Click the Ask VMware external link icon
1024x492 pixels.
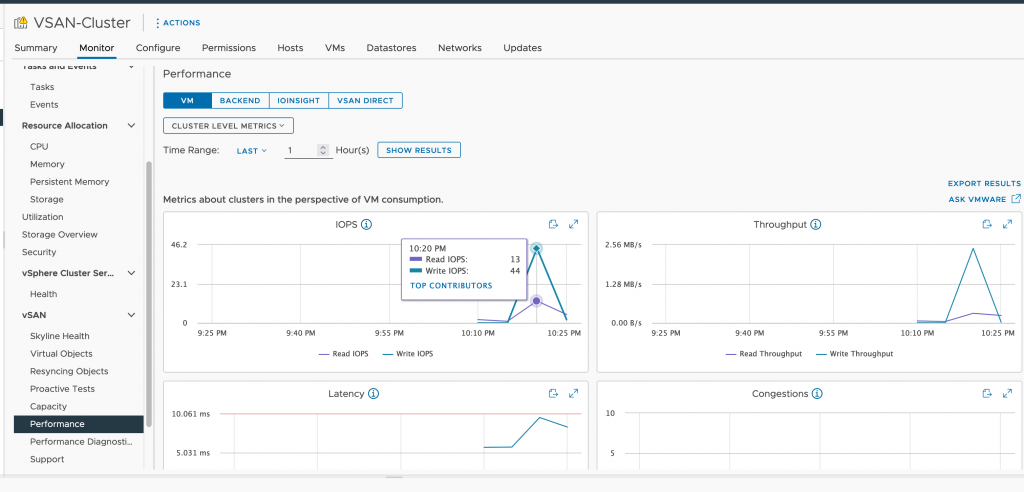pyautogui.click(x=1016, y=199)
